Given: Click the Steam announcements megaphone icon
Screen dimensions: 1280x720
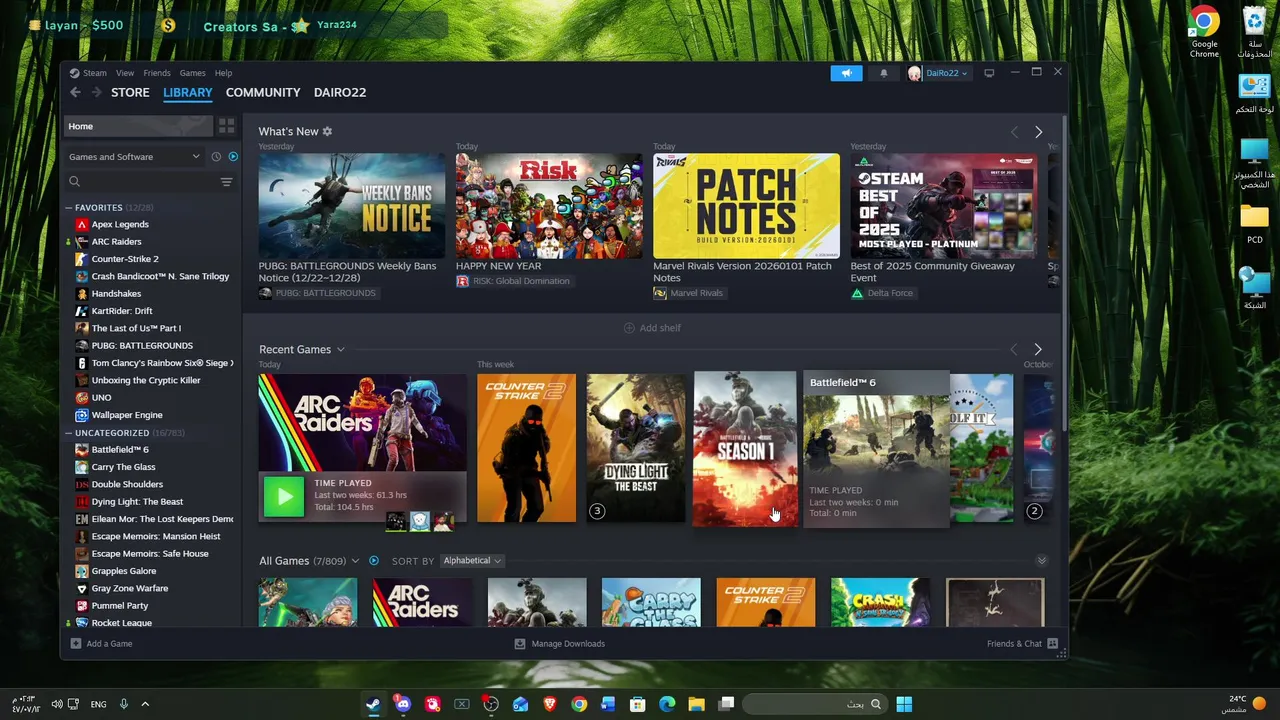Looking at the screenshot, I should 846,73.
